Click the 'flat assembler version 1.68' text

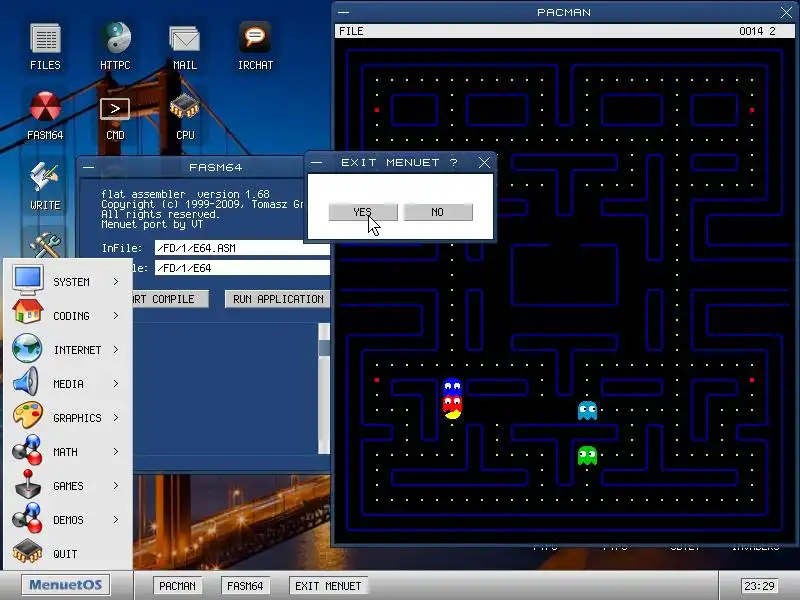[185, 194]
